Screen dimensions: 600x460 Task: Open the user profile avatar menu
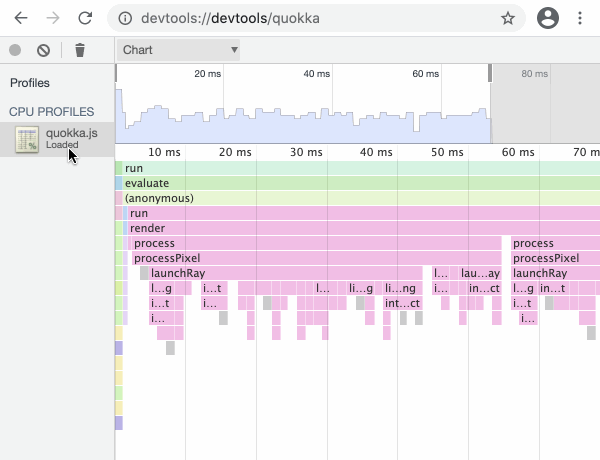point(547,18)
